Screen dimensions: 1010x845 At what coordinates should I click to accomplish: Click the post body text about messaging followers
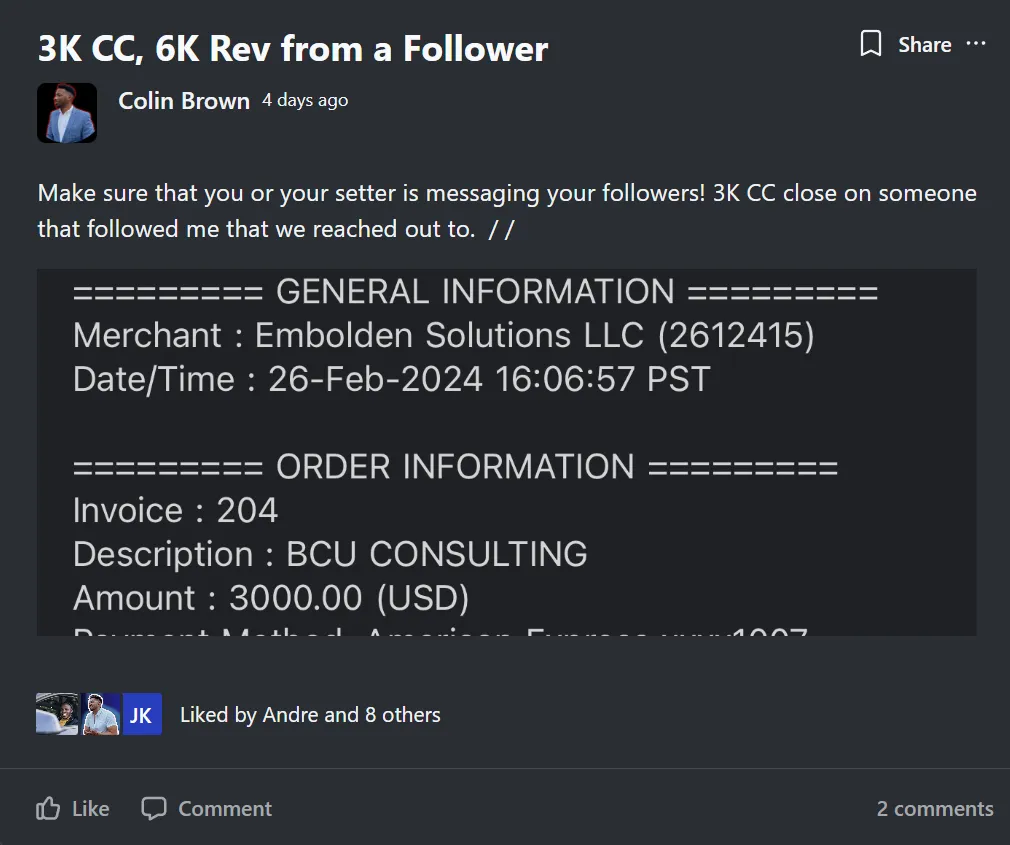pos(506,210)
